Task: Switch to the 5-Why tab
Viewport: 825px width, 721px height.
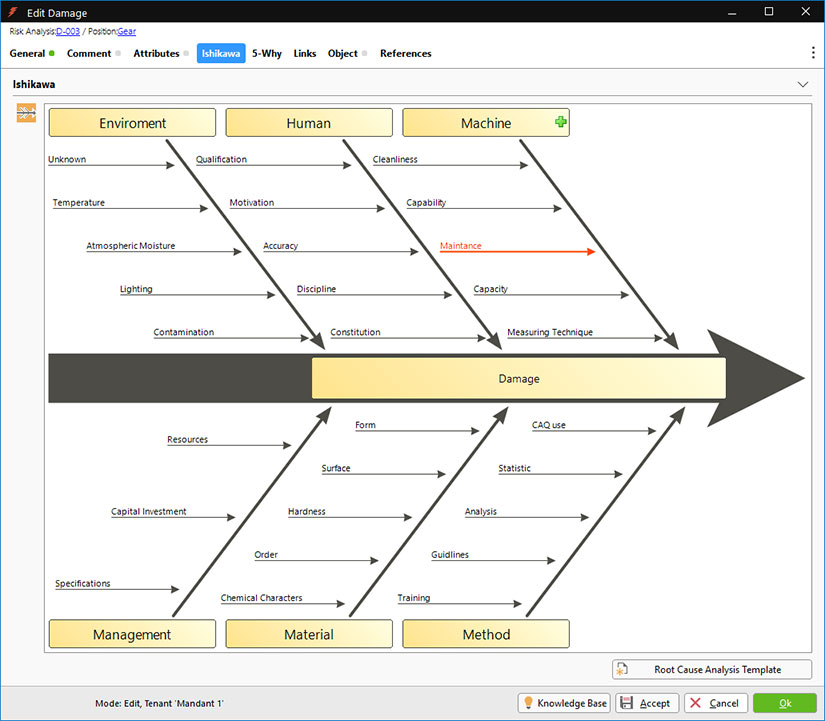Action: [x=267, y=53]
